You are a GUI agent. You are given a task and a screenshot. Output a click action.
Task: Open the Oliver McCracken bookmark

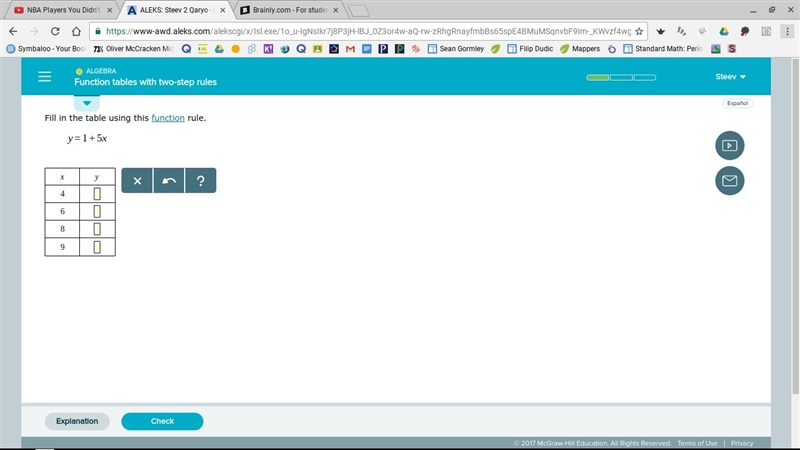pos(133,49)
